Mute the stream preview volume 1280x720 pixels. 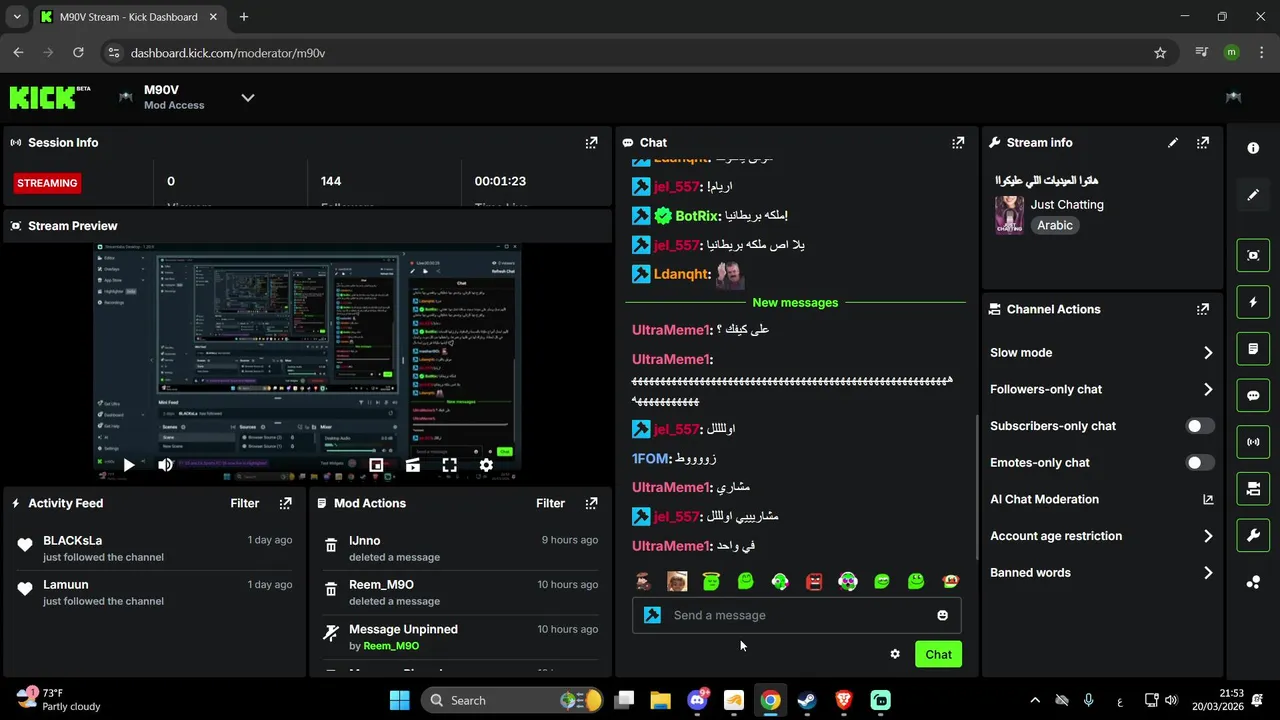(x=165, y=465)
